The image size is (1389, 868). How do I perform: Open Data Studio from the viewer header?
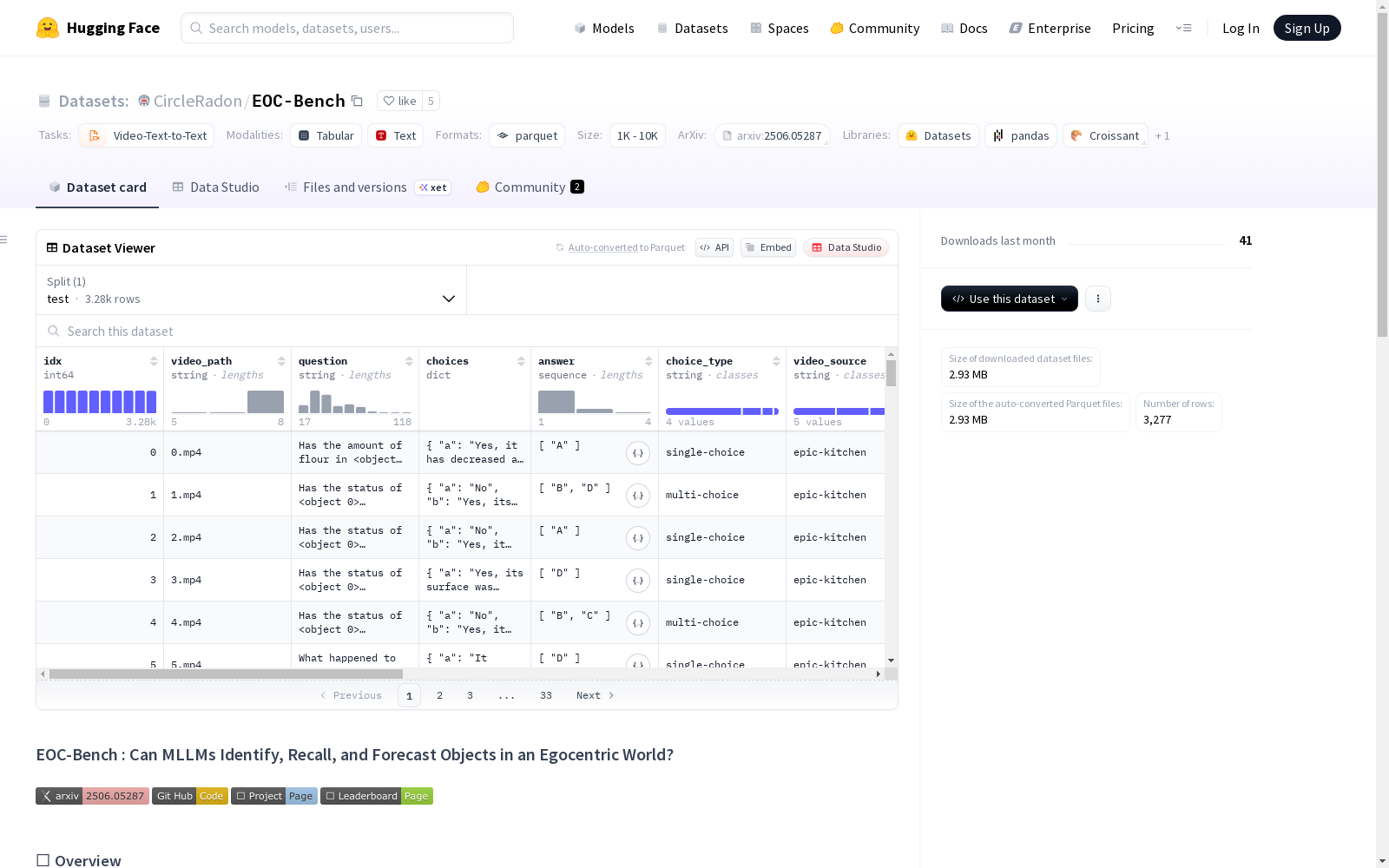tap(846, 247)
